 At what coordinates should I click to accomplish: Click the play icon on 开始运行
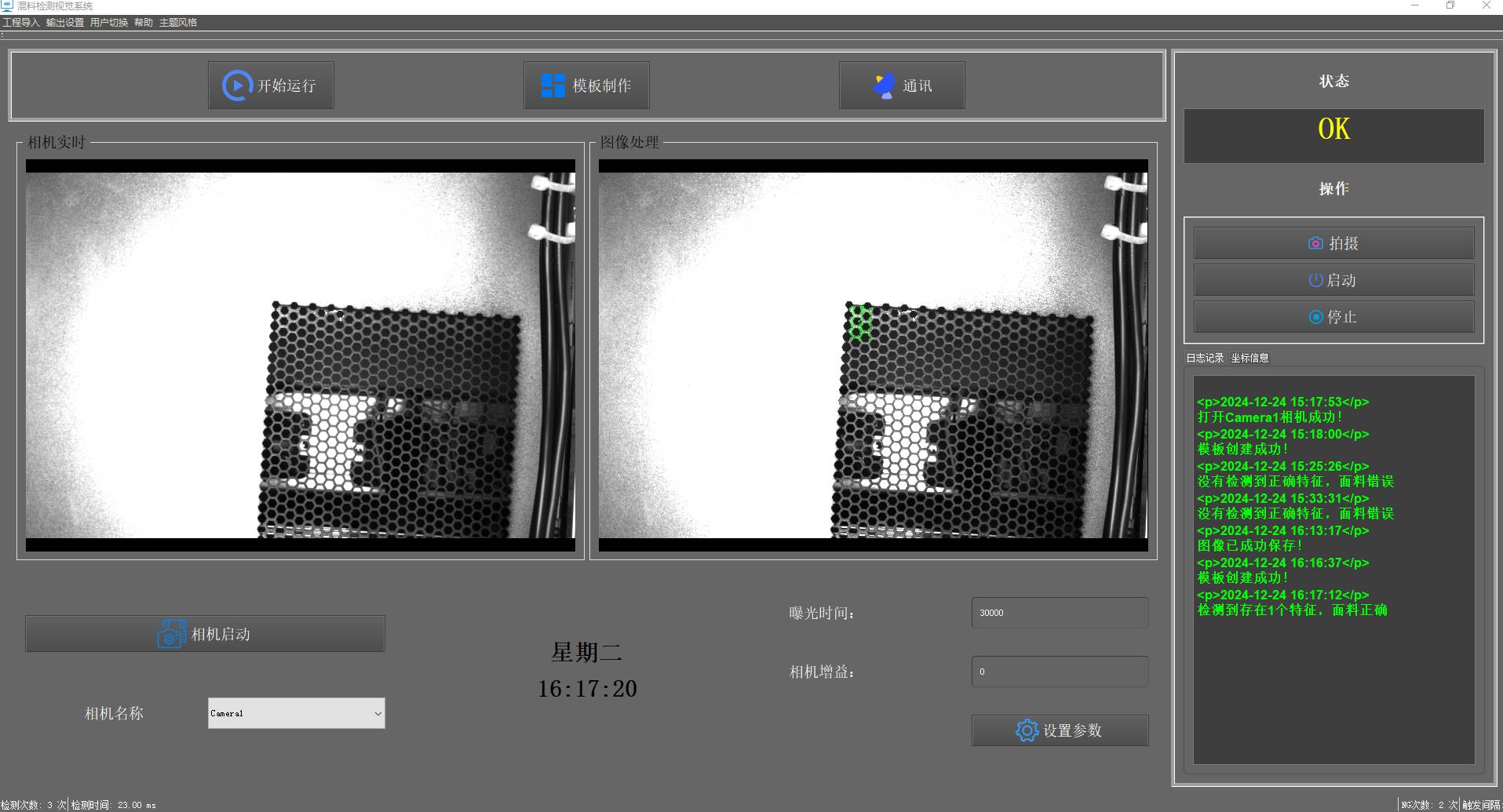pos(236,86)
